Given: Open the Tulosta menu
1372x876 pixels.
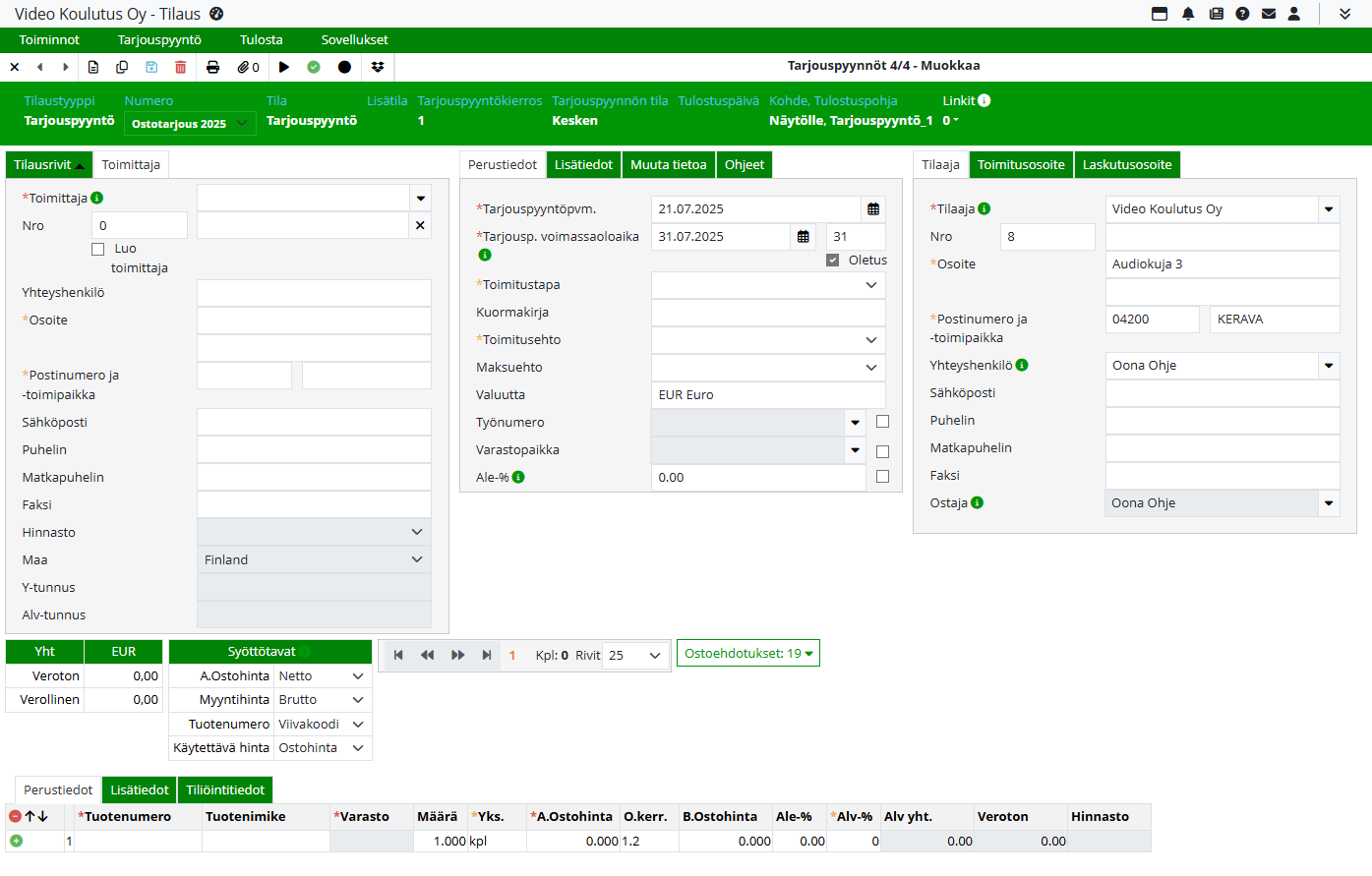Looking at the screenshot, I should click(261, 40).
